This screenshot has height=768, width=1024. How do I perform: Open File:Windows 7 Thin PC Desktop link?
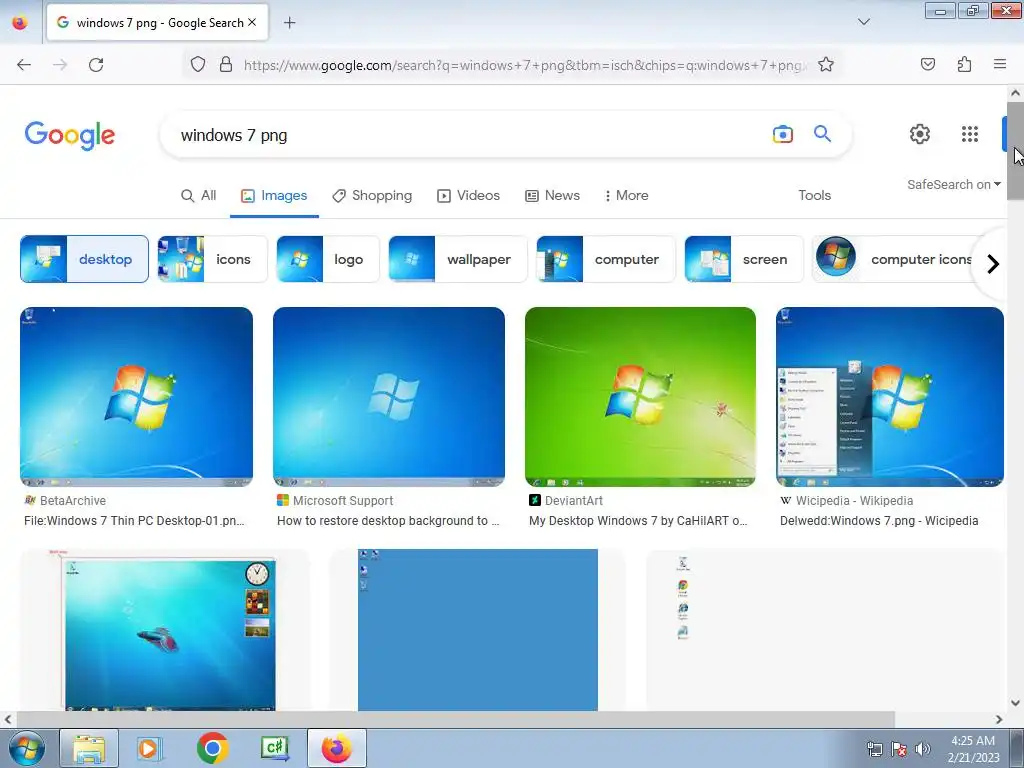[134, 520]
